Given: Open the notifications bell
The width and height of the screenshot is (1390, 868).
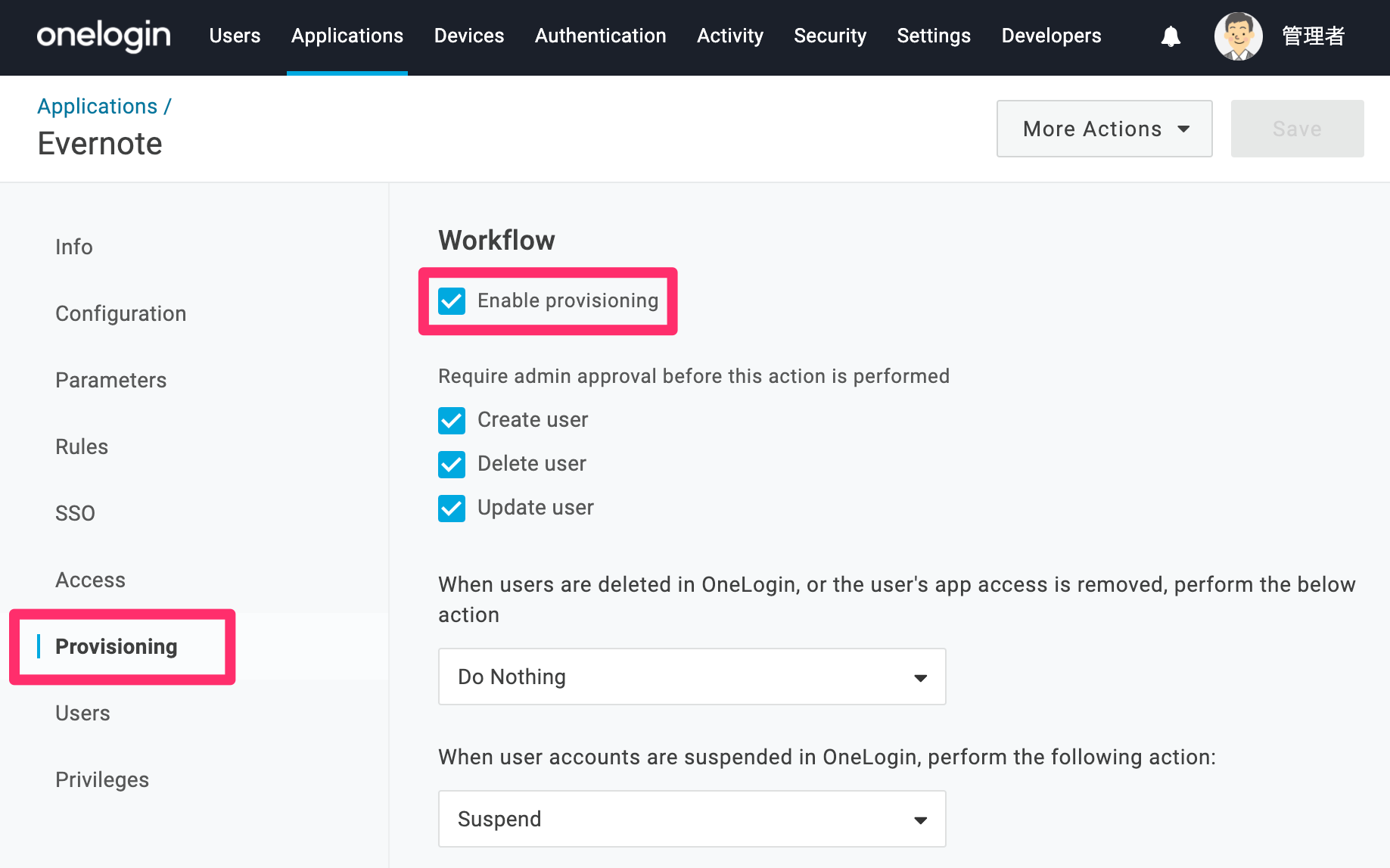Looking at the screenshot, I should 1171,36.
